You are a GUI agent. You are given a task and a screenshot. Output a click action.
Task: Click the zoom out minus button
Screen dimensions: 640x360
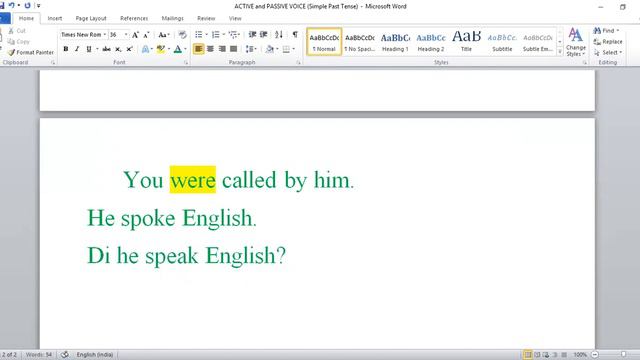tap(595, 355)
